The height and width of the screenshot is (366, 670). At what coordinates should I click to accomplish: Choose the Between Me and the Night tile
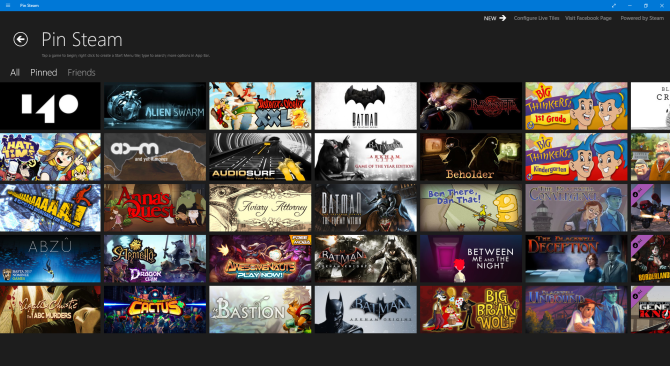tap(471, 258)
